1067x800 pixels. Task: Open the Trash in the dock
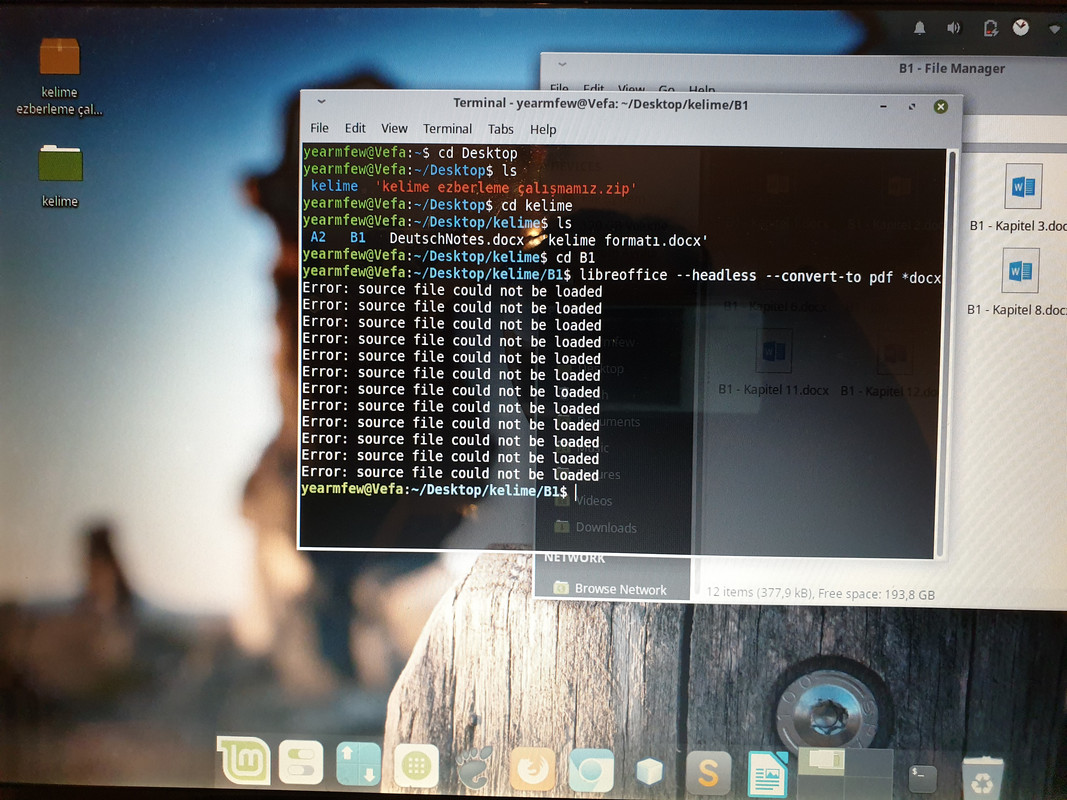(983, 778)
